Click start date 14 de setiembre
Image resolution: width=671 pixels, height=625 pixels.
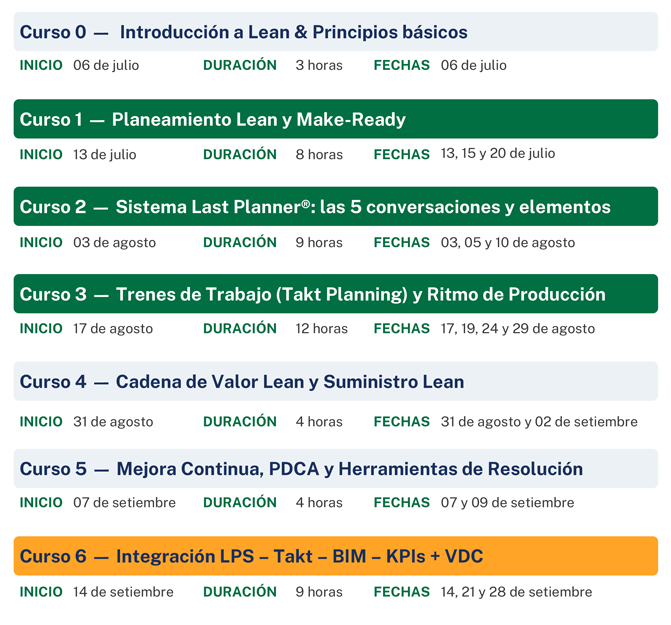click(x=123, y=592)
